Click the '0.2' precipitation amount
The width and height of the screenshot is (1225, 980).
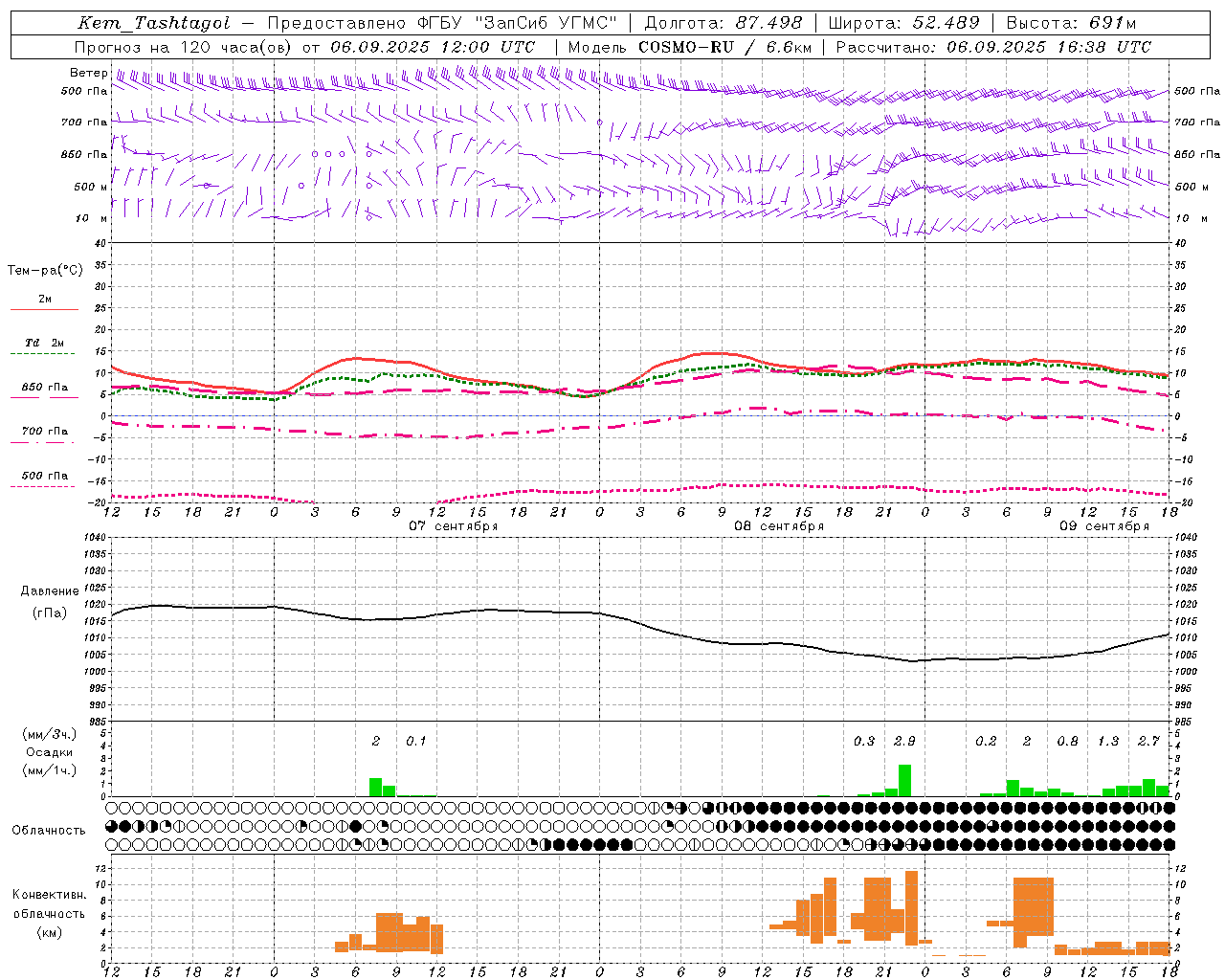coord(986,741)
